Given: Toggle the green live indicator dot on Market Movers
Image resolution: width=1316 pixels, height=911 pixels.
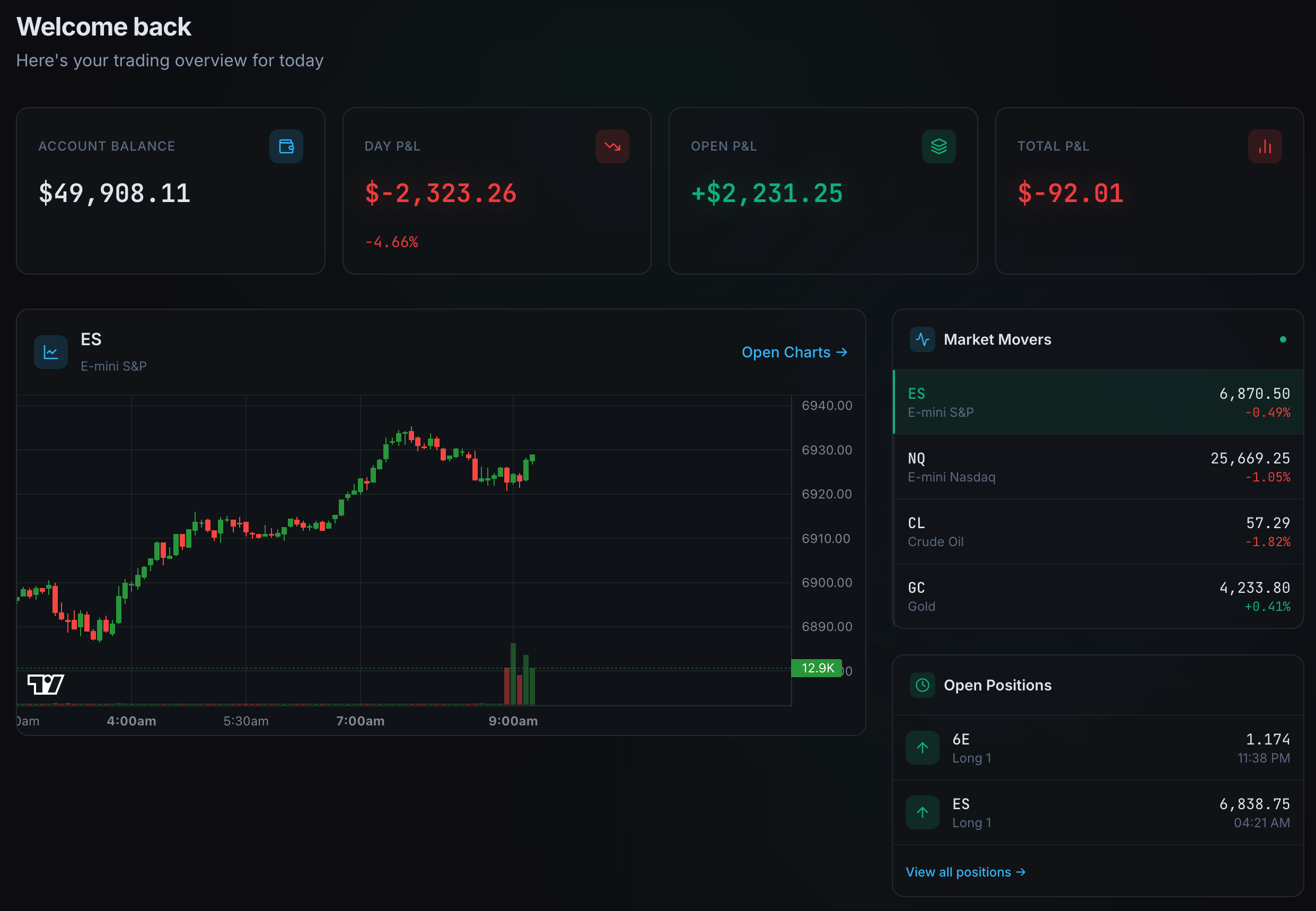Looking at the screenshot, I should (1284, 339).
